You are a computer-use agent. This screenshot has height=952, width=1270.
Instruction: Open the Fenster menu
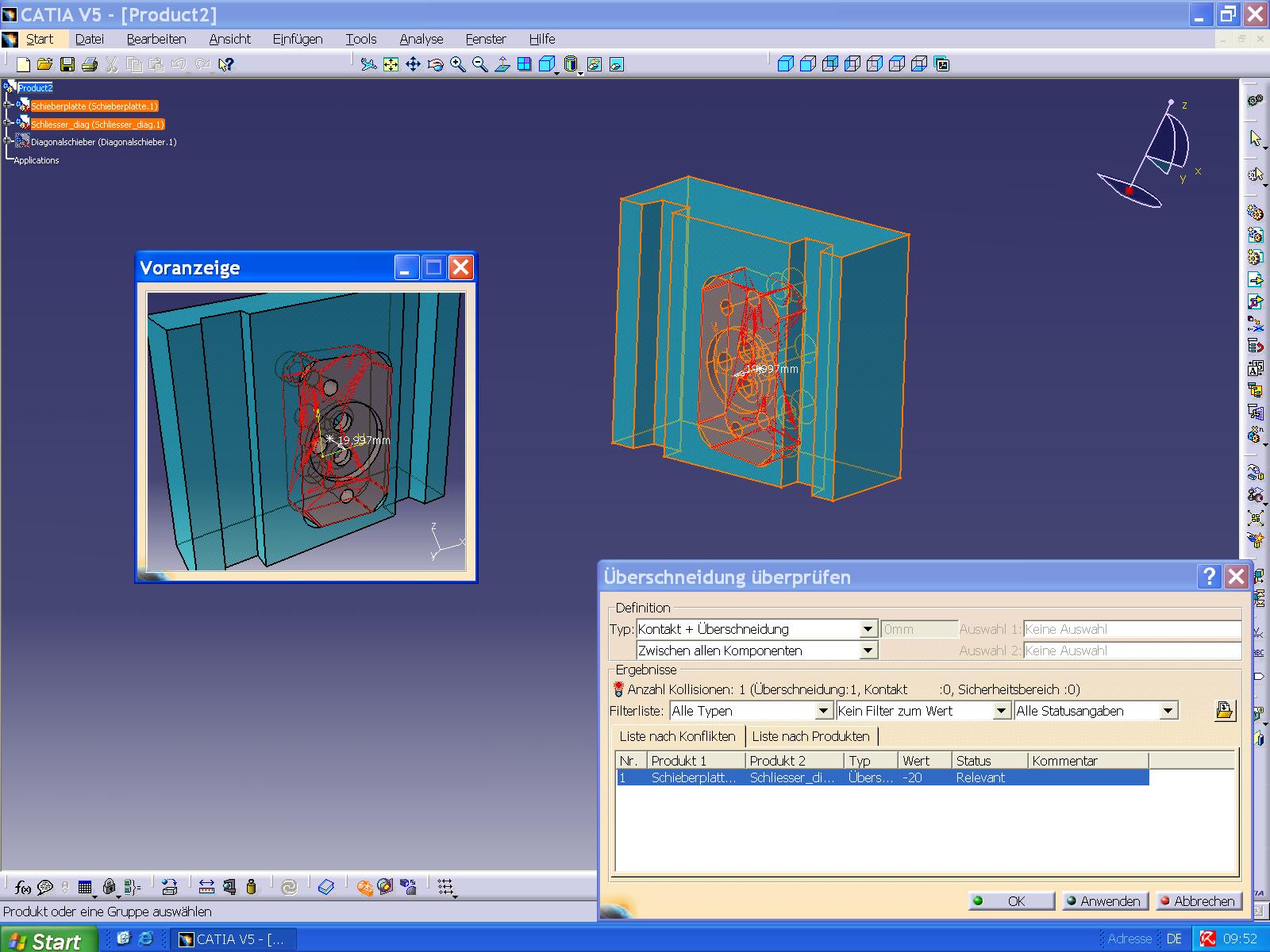click(486, 39)
